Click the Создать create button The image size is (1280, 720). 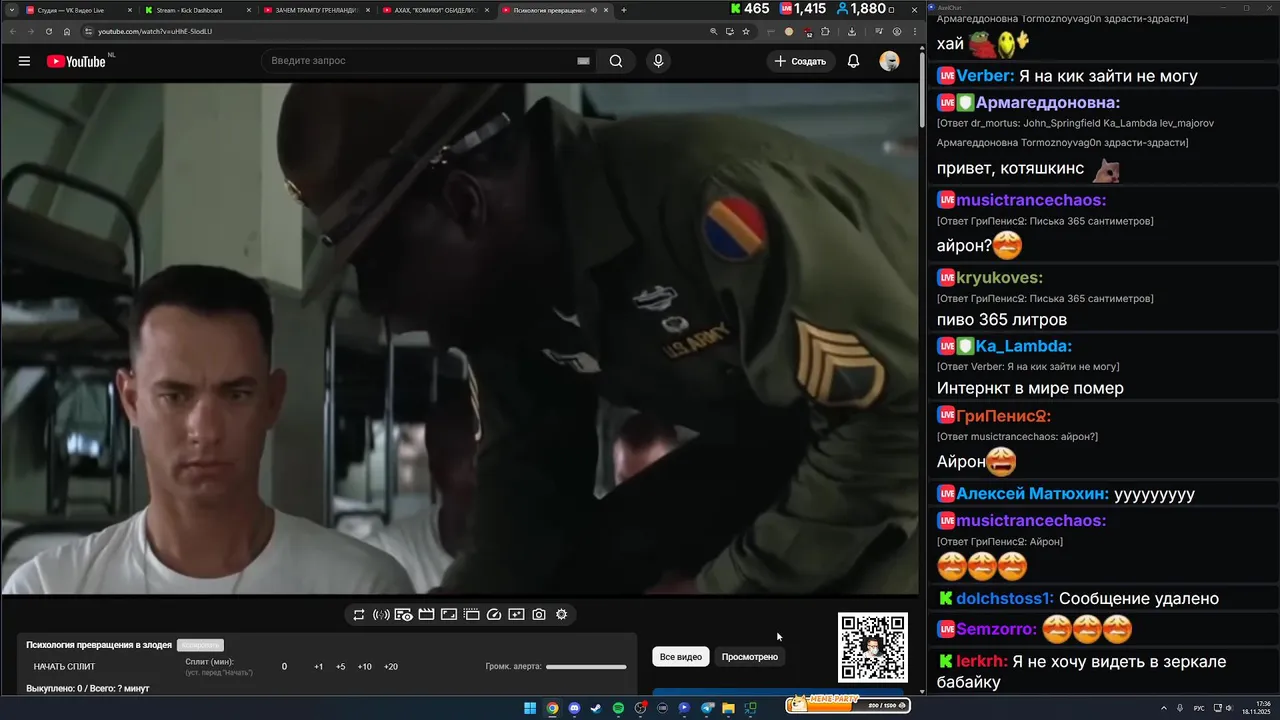click(800, 61)
